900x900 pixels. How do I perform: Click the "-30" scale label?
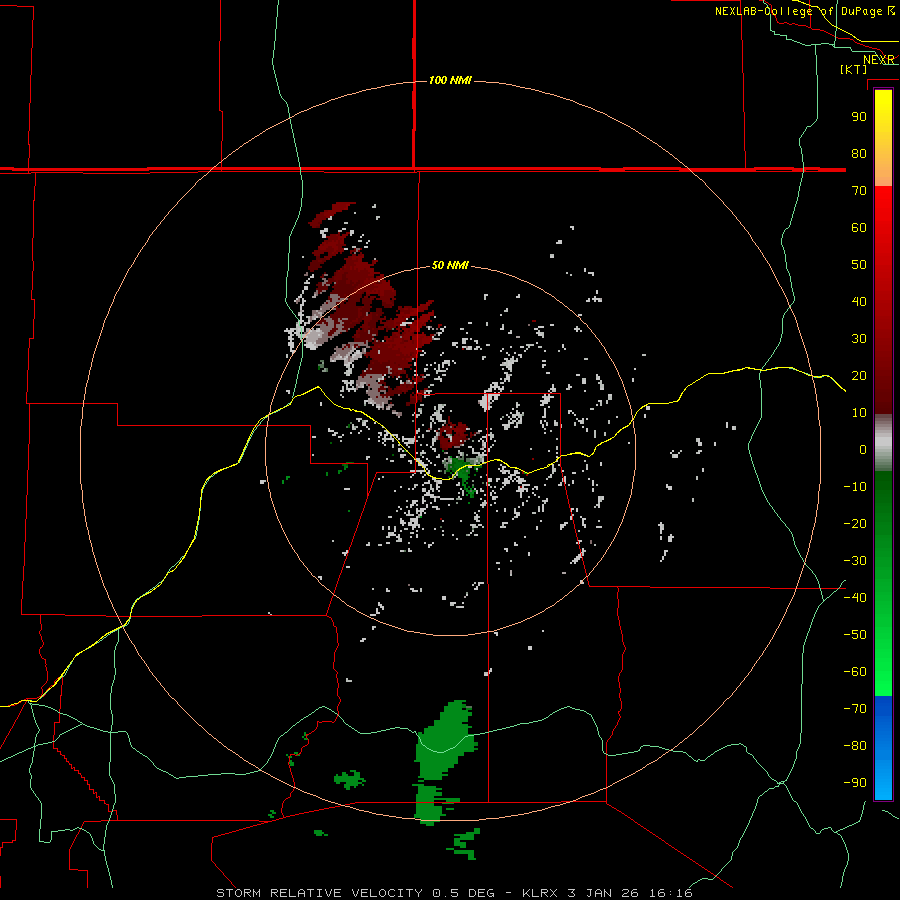[855, 561]
